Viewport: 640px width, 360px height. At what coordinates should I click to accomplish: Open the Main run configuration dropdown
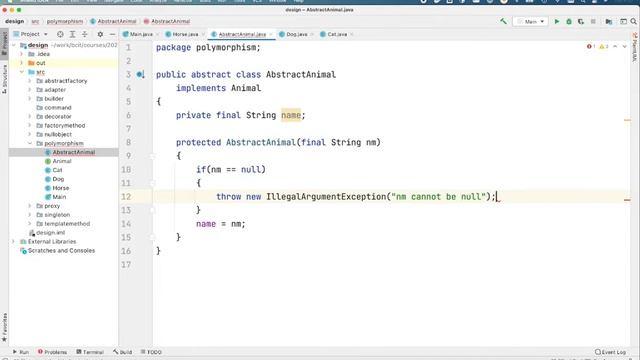click(531, 21)
